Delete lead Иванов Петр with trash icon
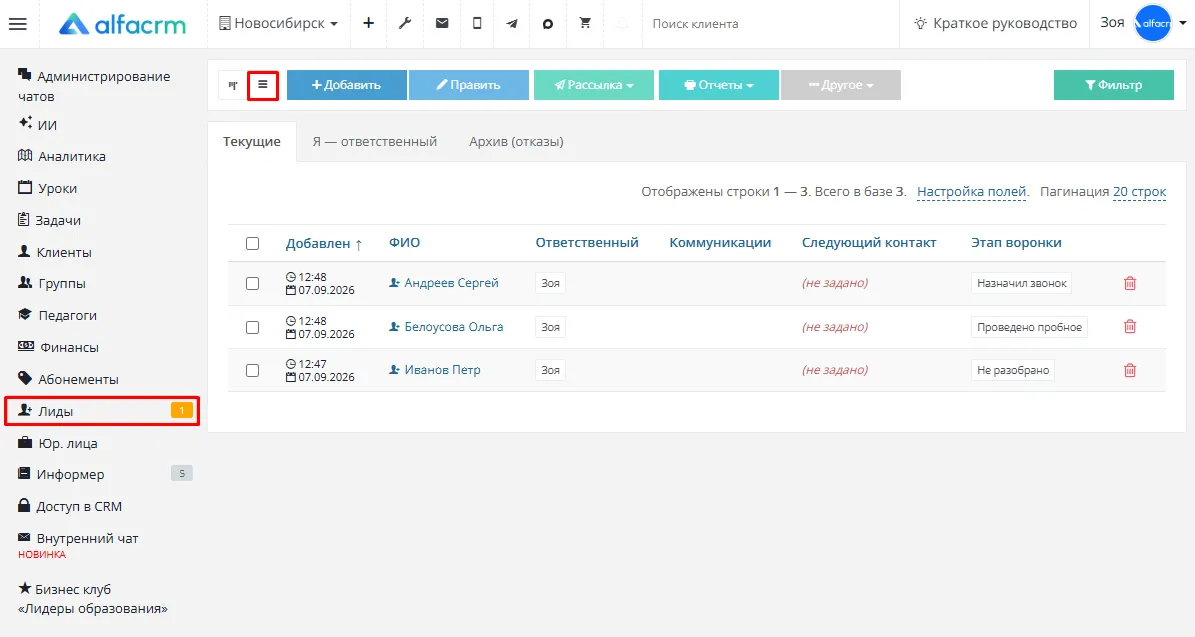Image resolution: width=1195 pixels, height=637 pixels. click(x=1130, y=370)
